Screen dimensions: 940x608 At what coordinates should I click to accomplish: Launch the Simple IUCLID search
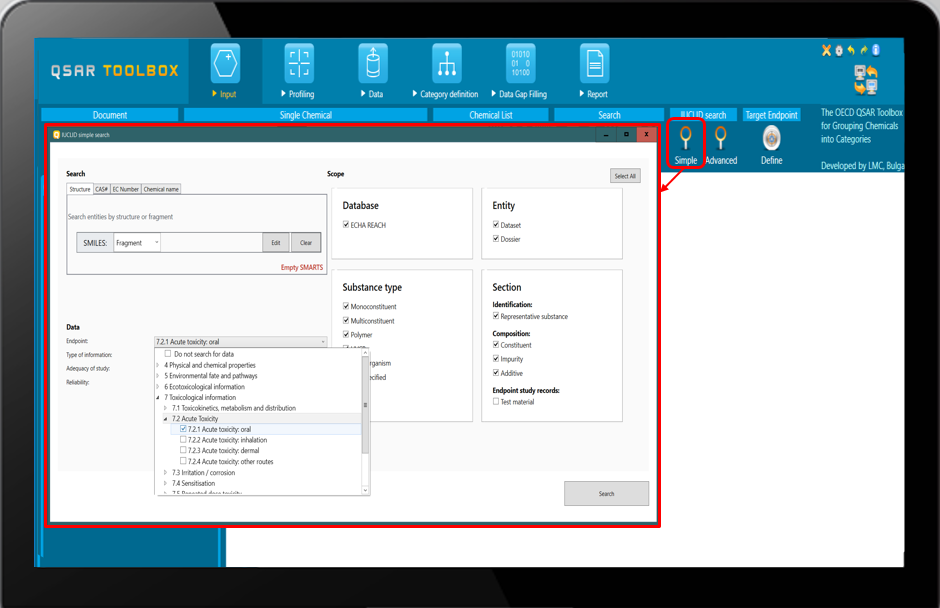tap(686, 145)
